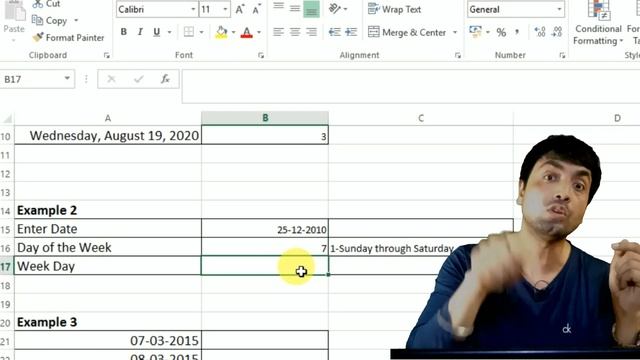640x360 pixels.
Task: Select 'Wednesday, August 19, 2020' cell
Action: pos(108,136)
